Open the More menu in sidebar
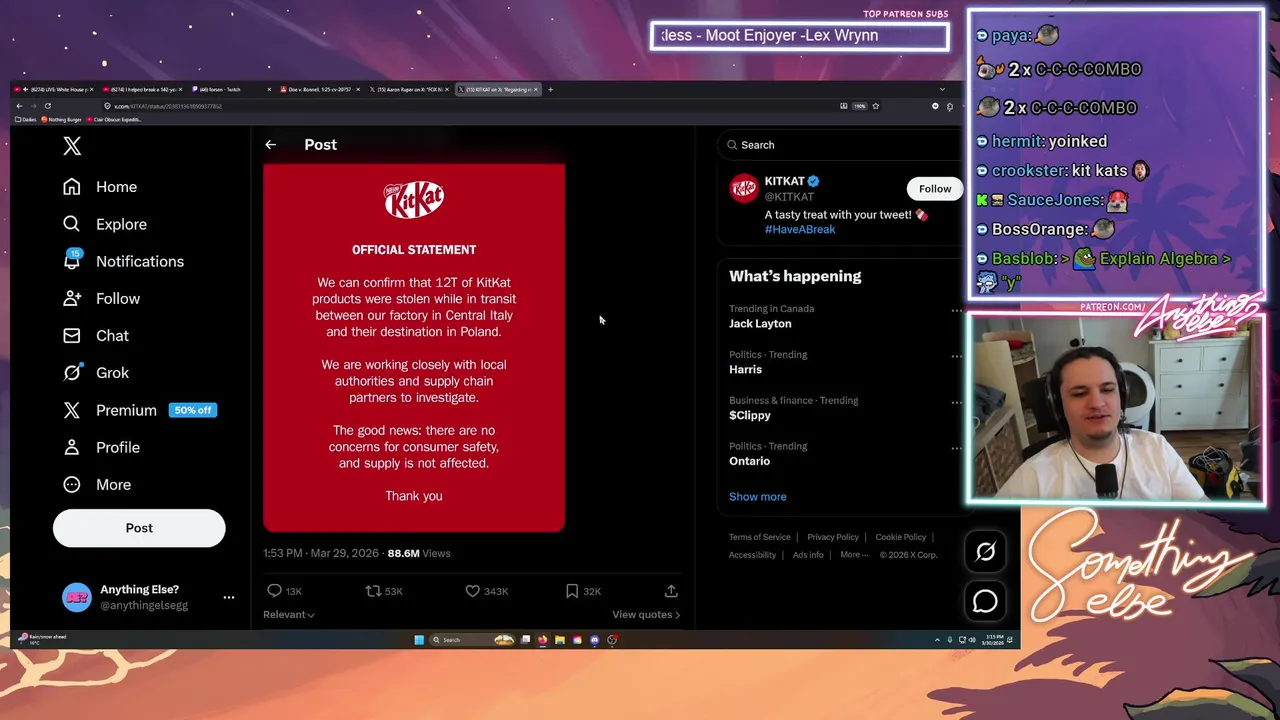Image resolution: width=1280 pixels, height=720 pixels. click(97, 484)
